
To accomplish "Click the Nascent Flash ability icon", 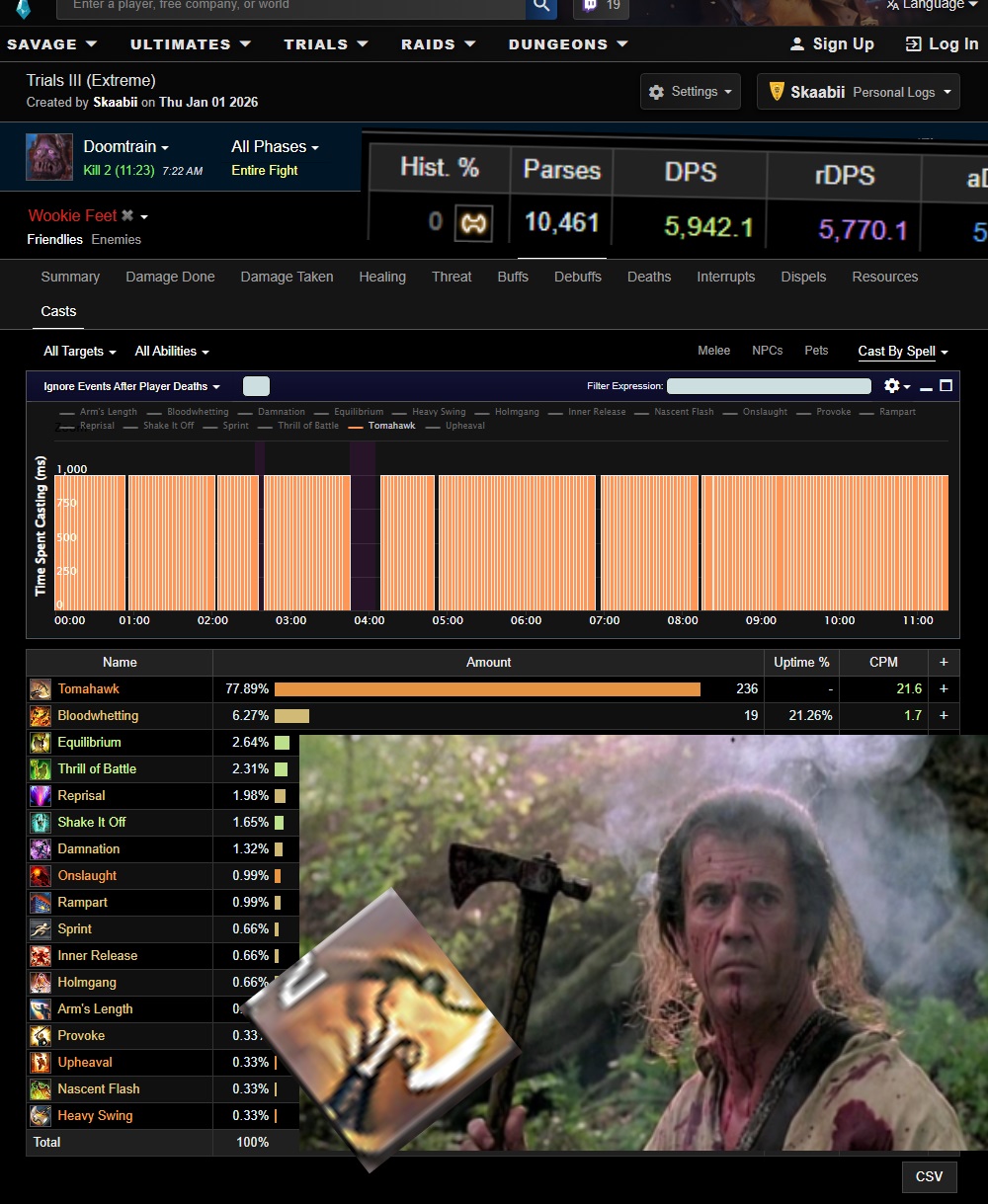I will coord(41,1089).
